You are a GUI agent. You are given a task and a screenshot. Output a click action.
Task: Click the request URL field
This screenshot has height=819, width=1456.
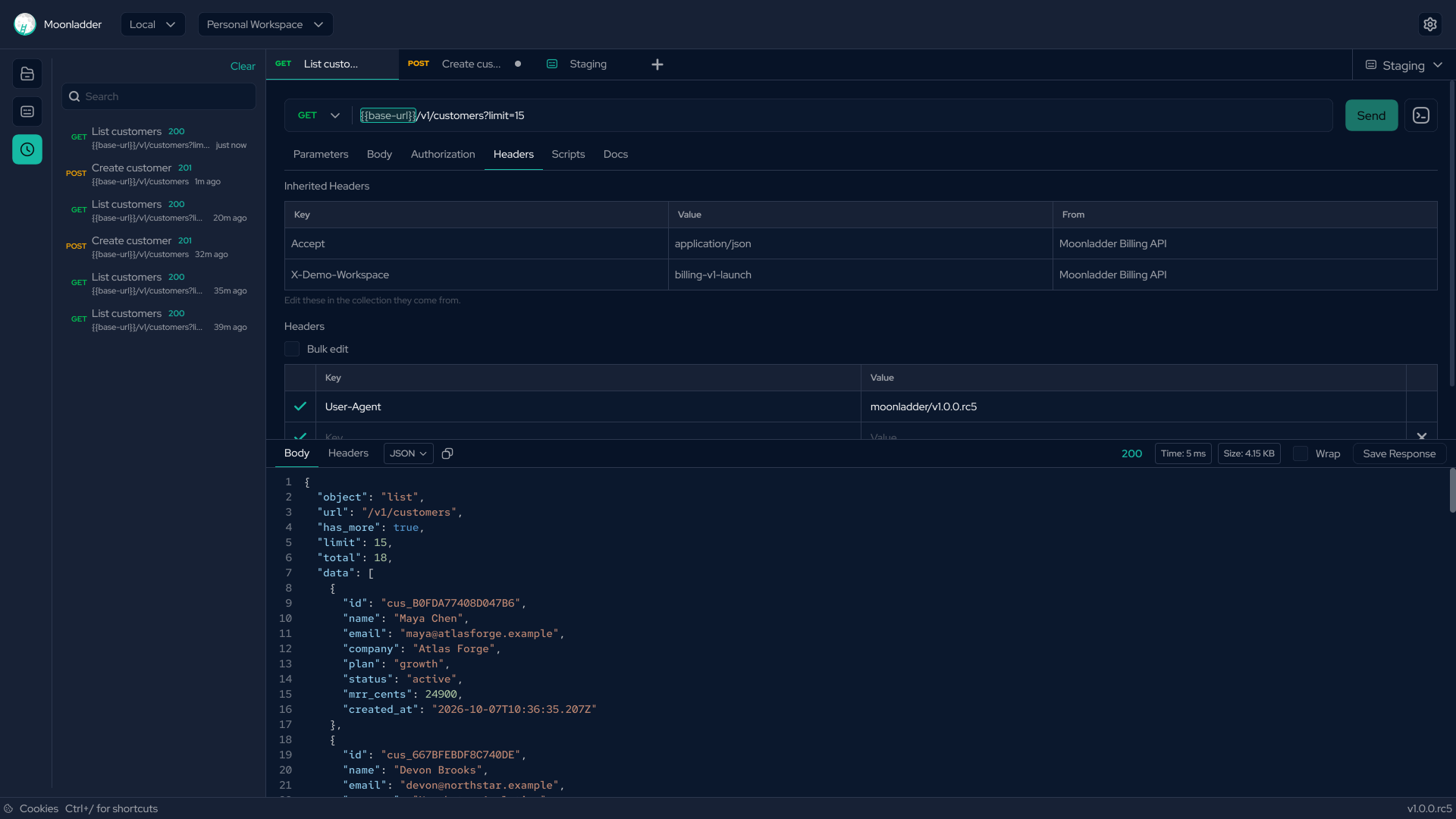pos(842,115)
